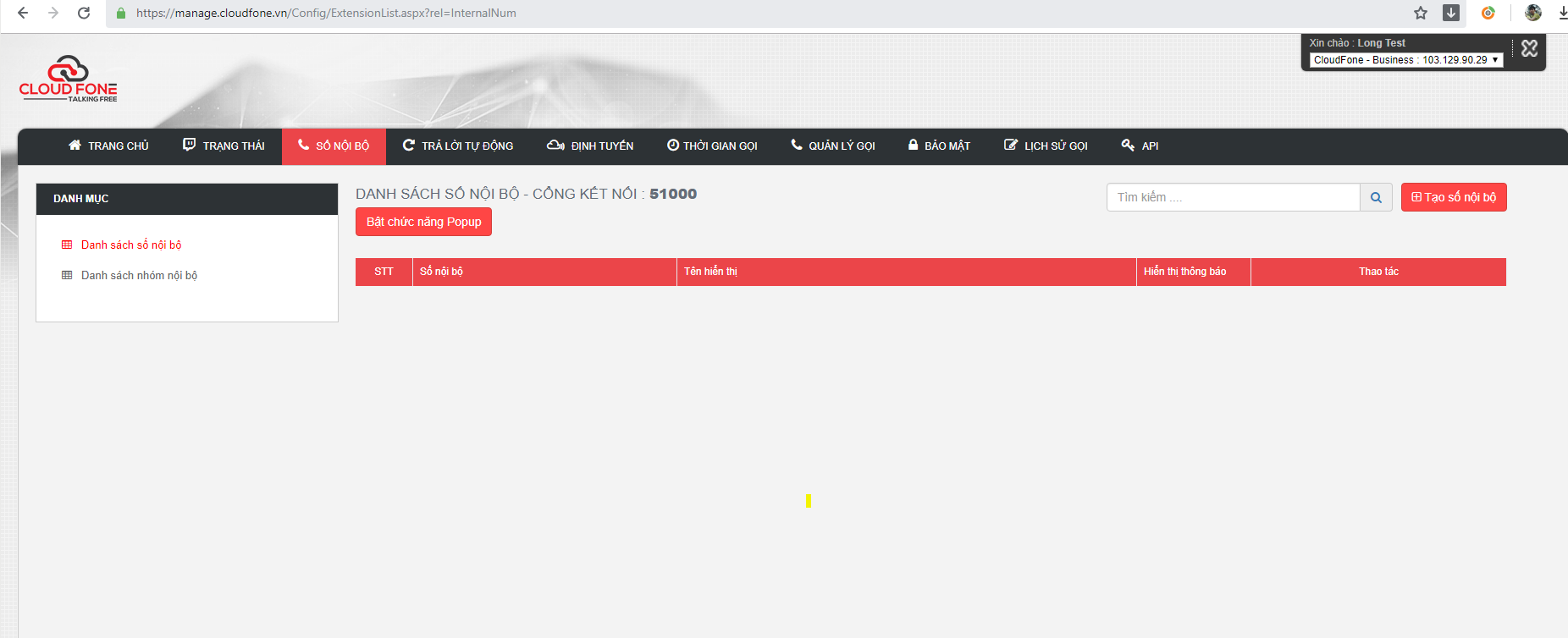Open the browser profile avatar icon
Image resolution: width=1568 pixels, height=638 pixels.
click(x=1532, y=13)
